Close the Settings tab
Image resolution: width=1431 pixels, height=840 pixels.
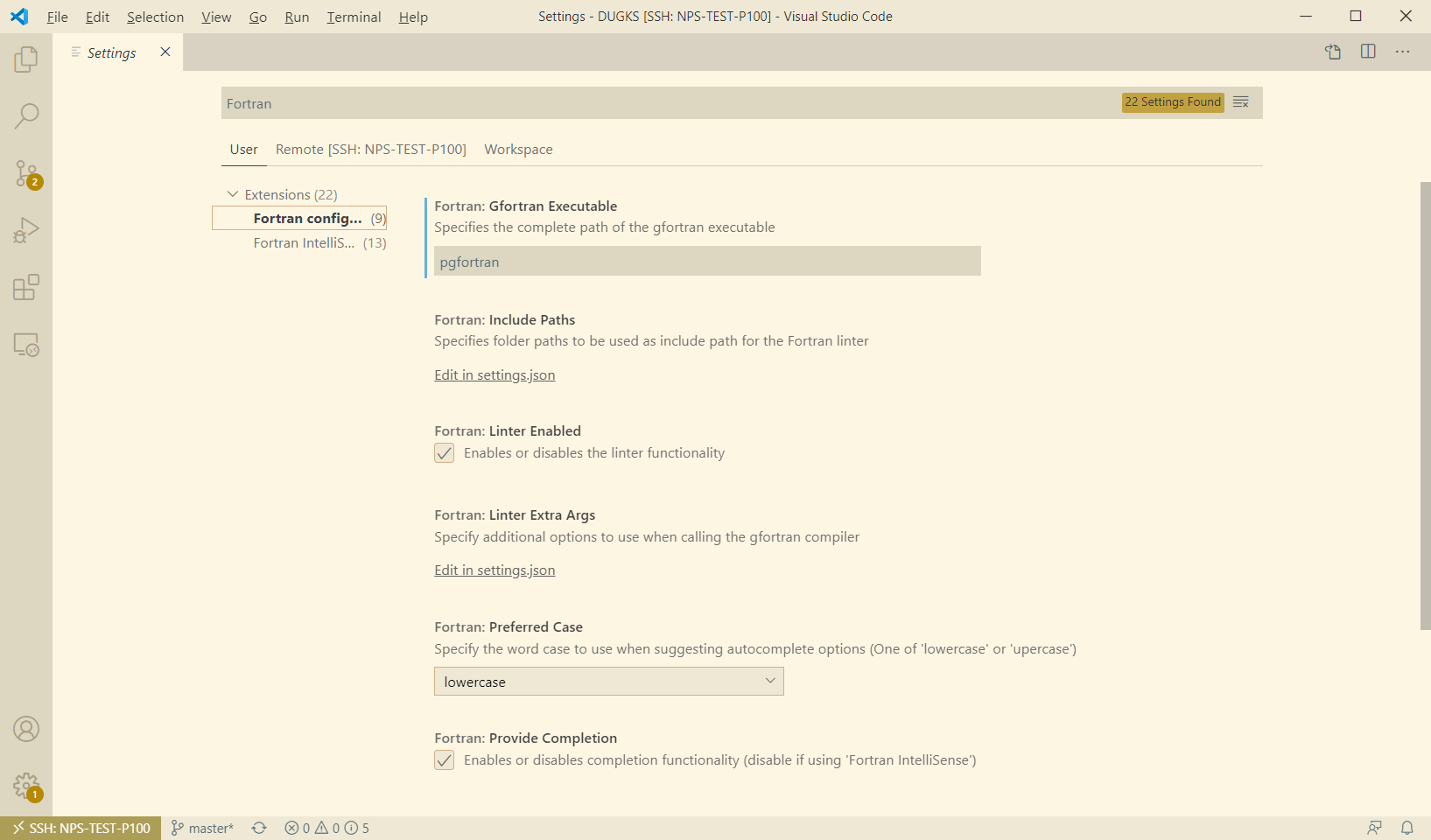pos(165,52)
